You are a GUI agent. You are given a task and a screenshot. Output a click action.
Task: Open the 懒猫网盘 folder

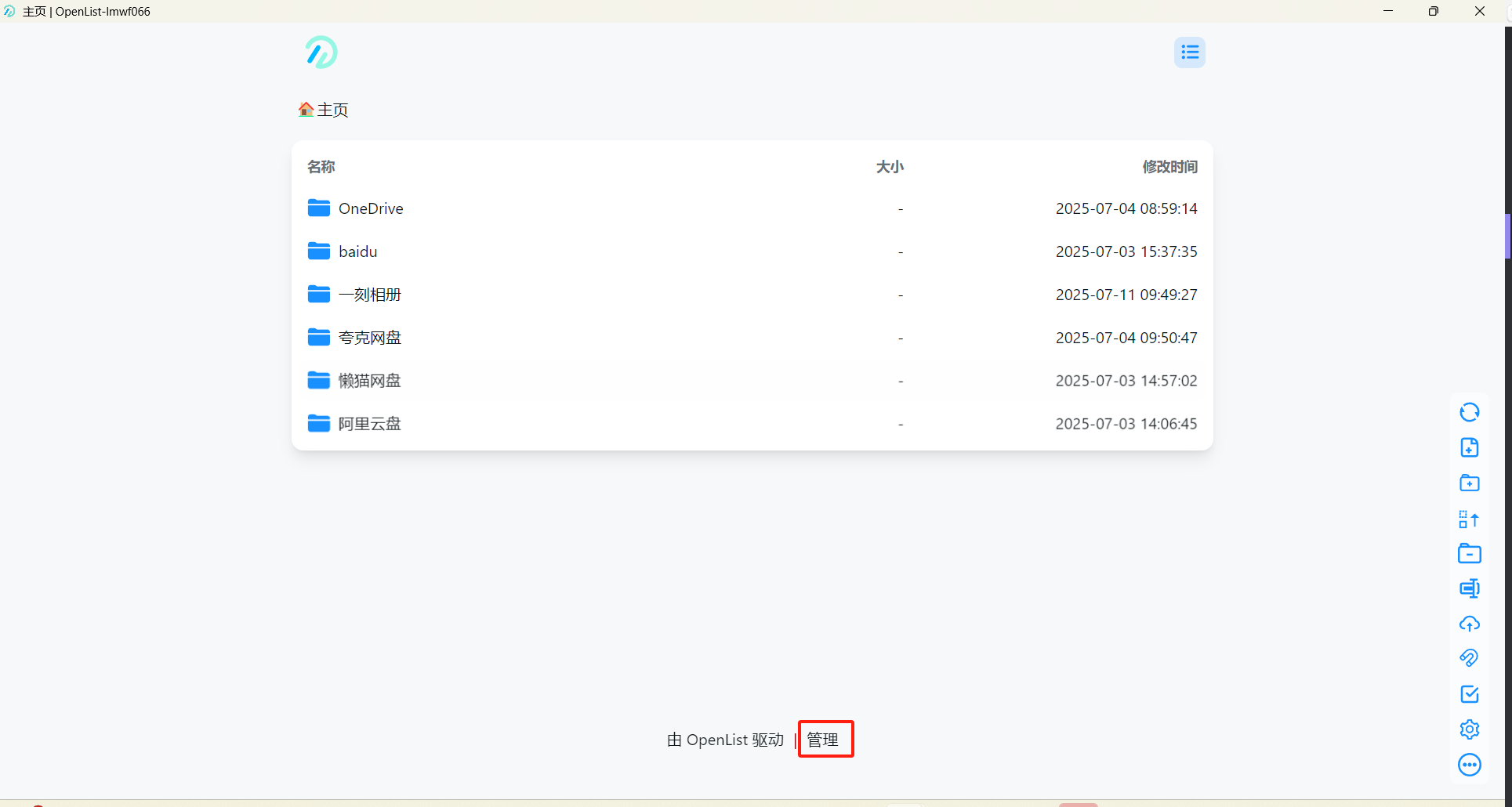coord(752,381)
